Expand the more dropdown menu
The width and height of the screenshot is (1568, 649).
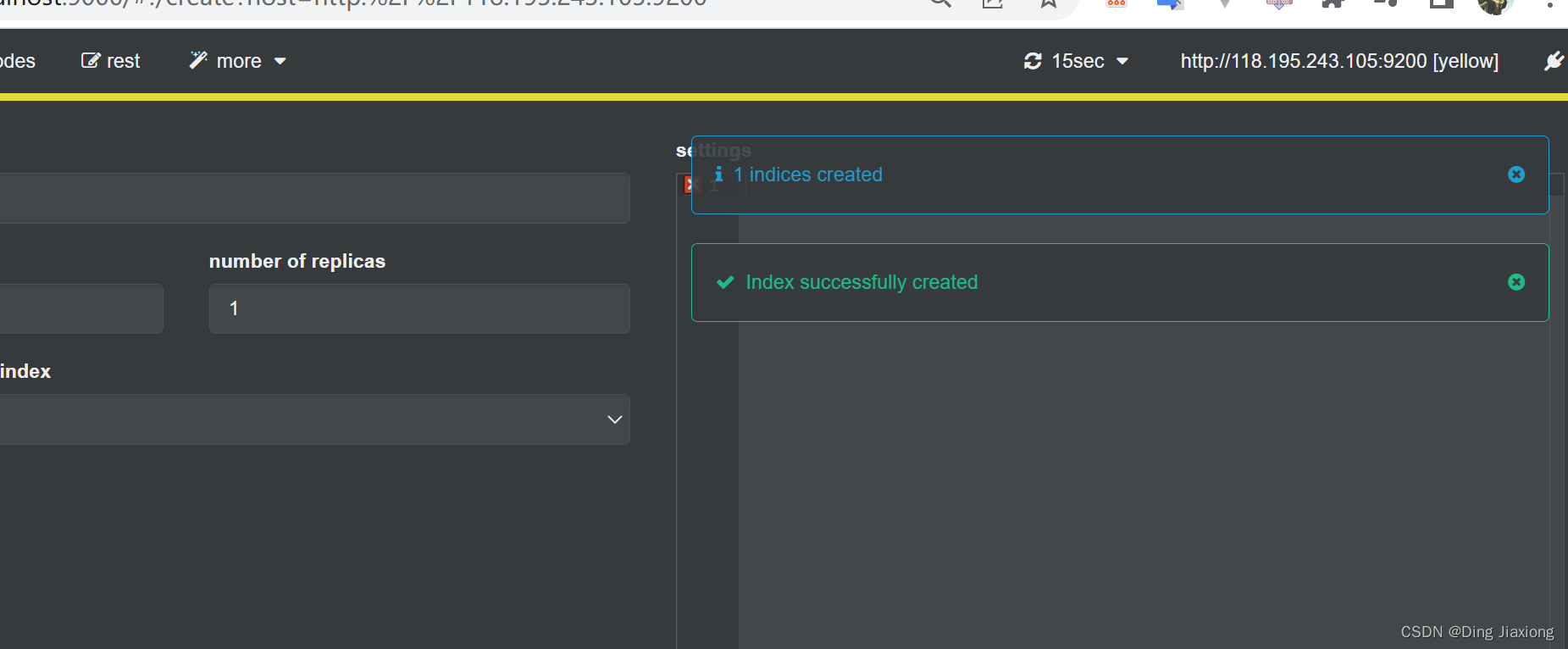238,61
